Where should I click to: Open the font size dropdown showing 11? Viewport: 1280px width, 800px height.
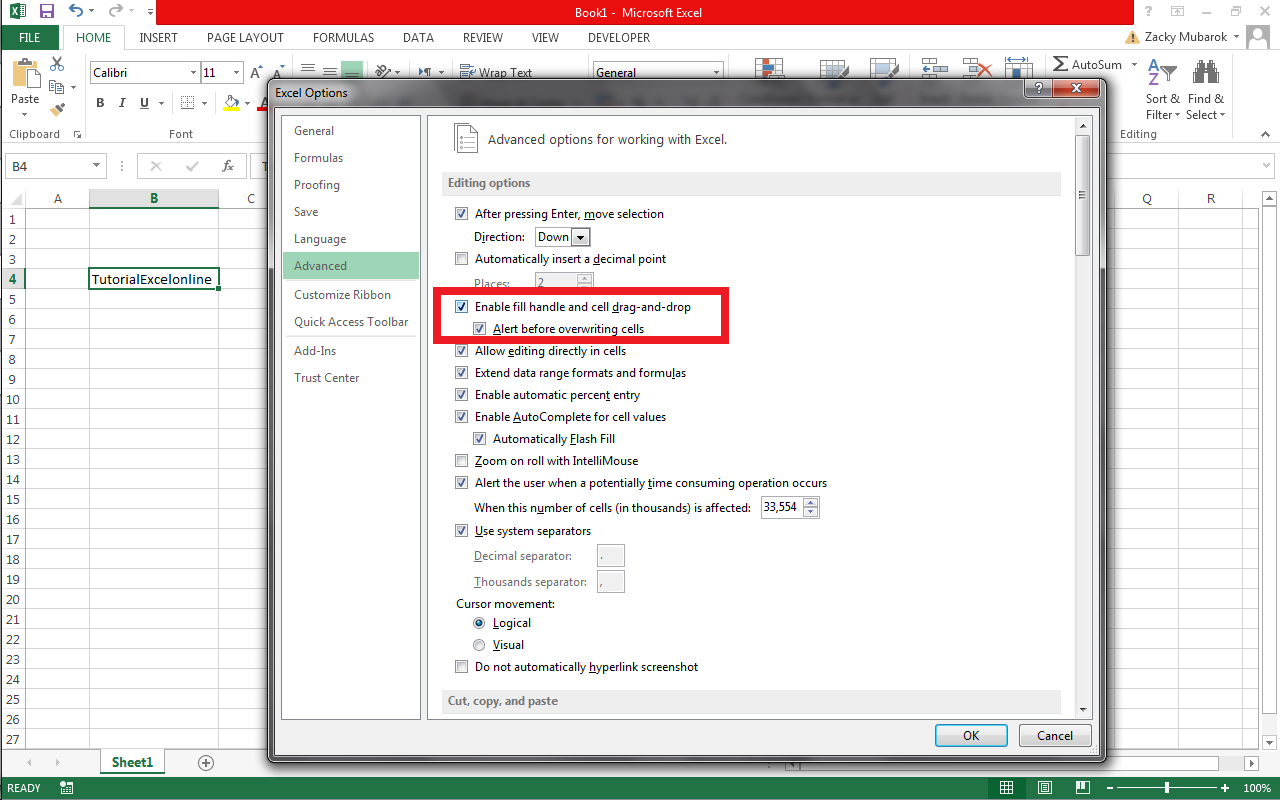coord(237,72)
